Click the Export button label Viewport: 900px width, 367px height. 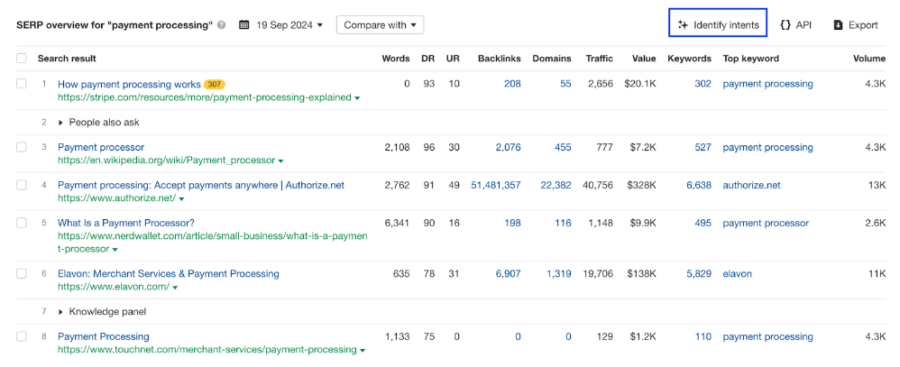863,25
